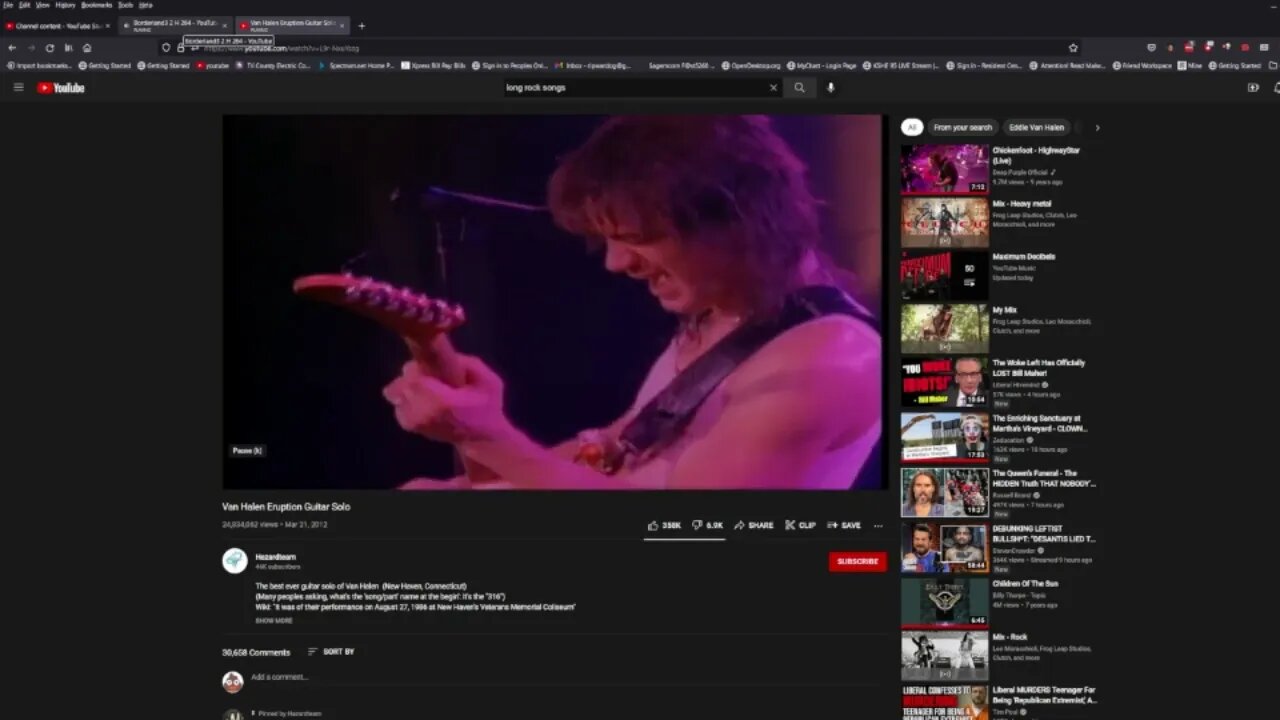Start voice search with the microphone icon
The image size is (1280, 720).
(x=830, y=88)
